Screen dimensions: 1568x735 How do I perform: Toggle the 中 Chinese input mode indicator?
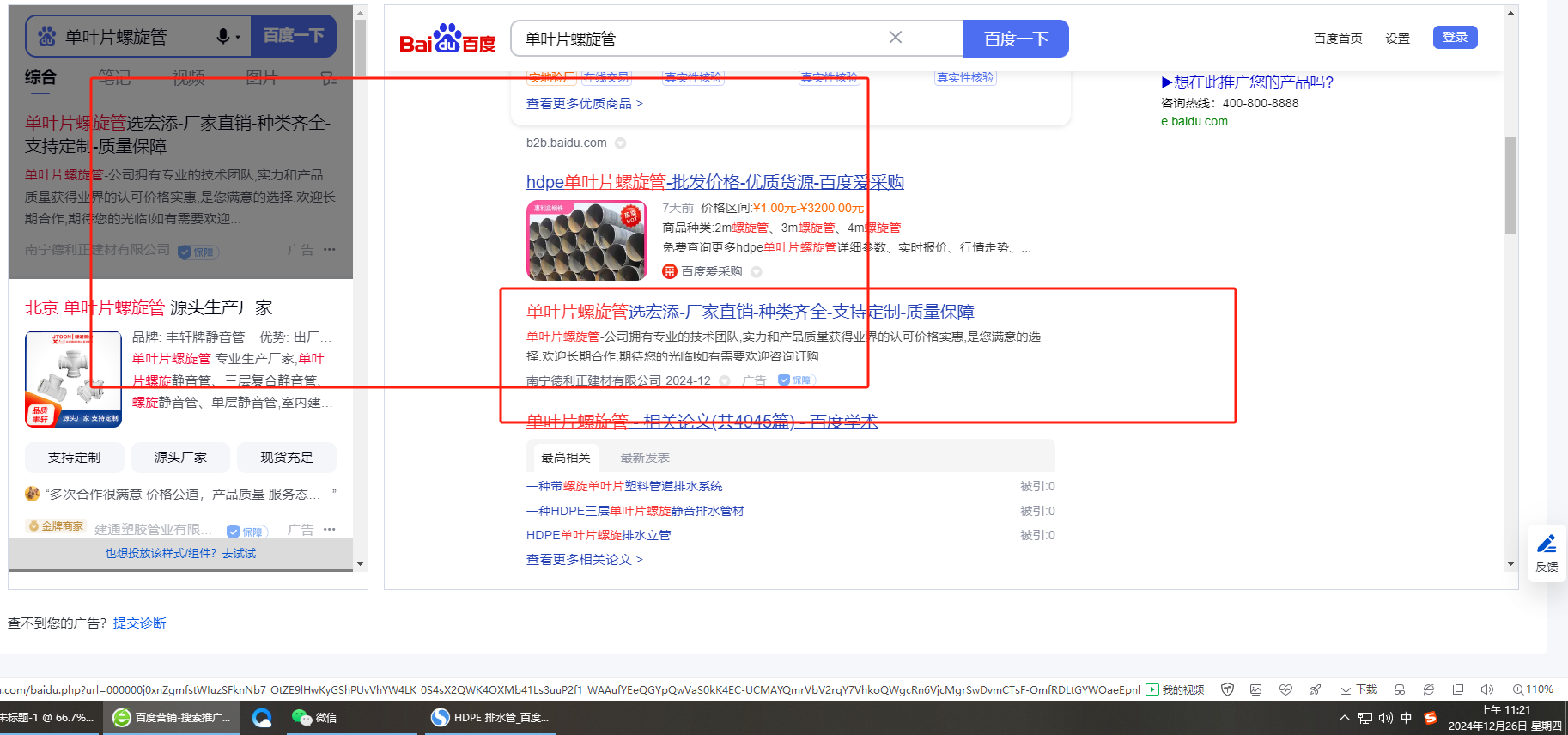click(x=1407, y=718)
